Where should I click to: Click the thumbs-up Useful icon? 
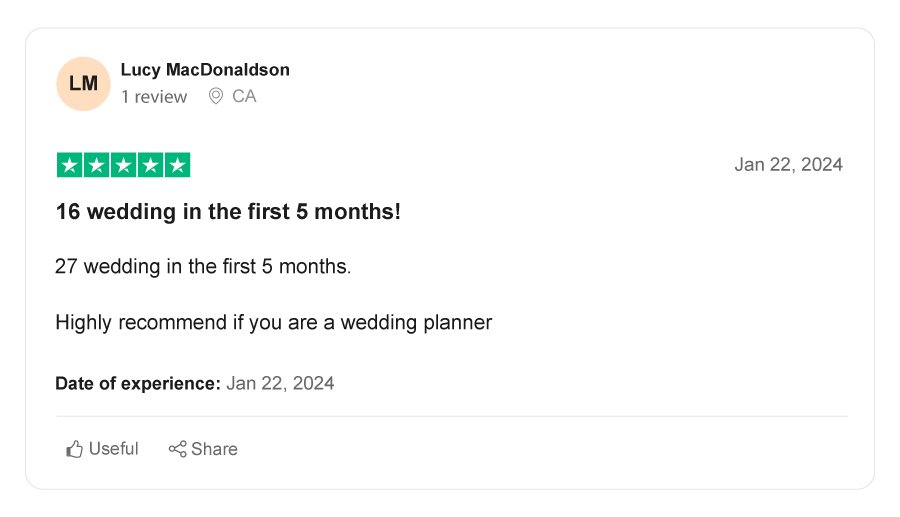[x=74, y=449]
